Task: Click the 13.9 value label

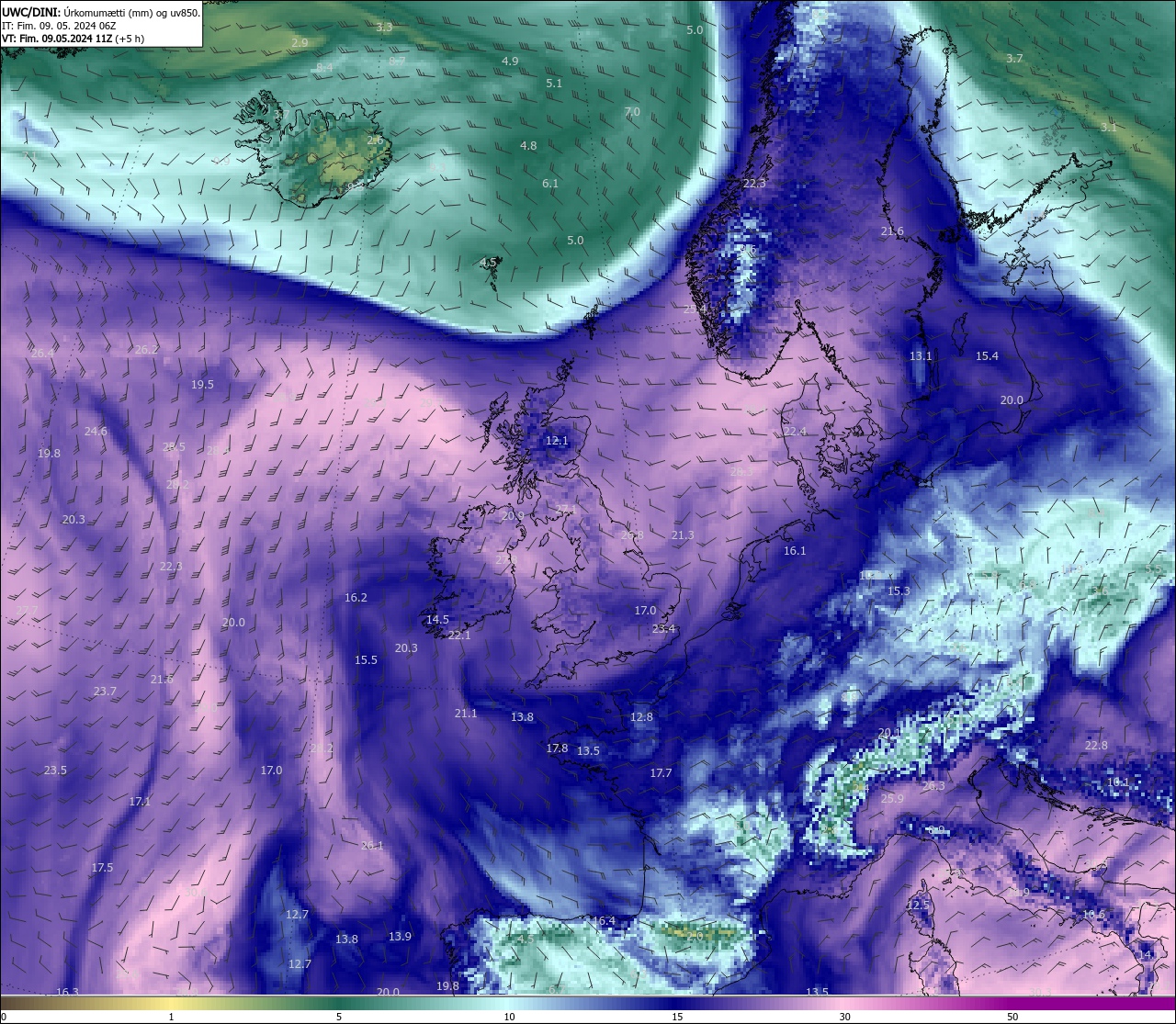Action: (x=400, y=936)
